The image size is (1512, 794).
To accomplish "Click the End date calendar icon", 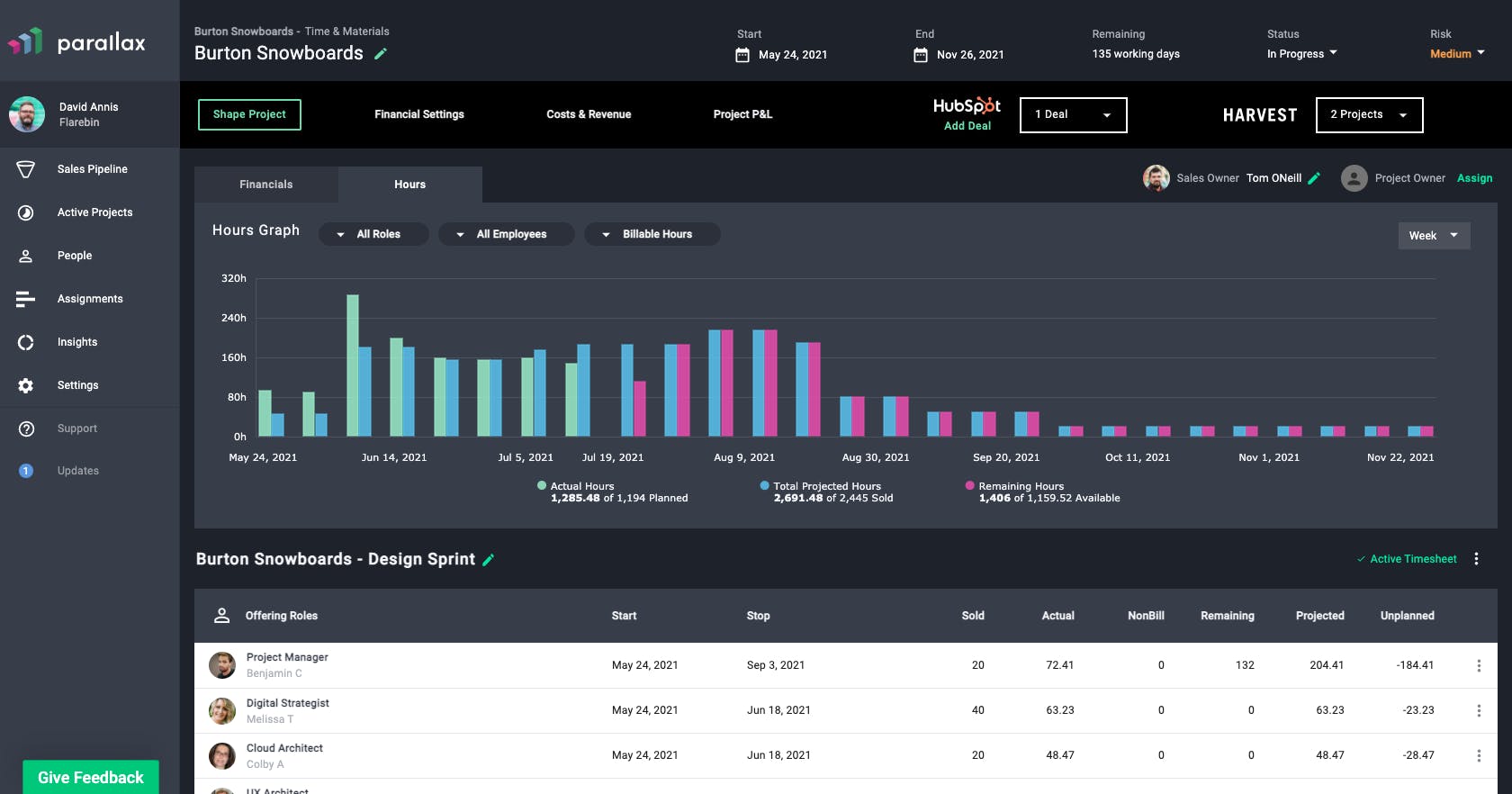I will pyautogui.click(x=921, y=55).
